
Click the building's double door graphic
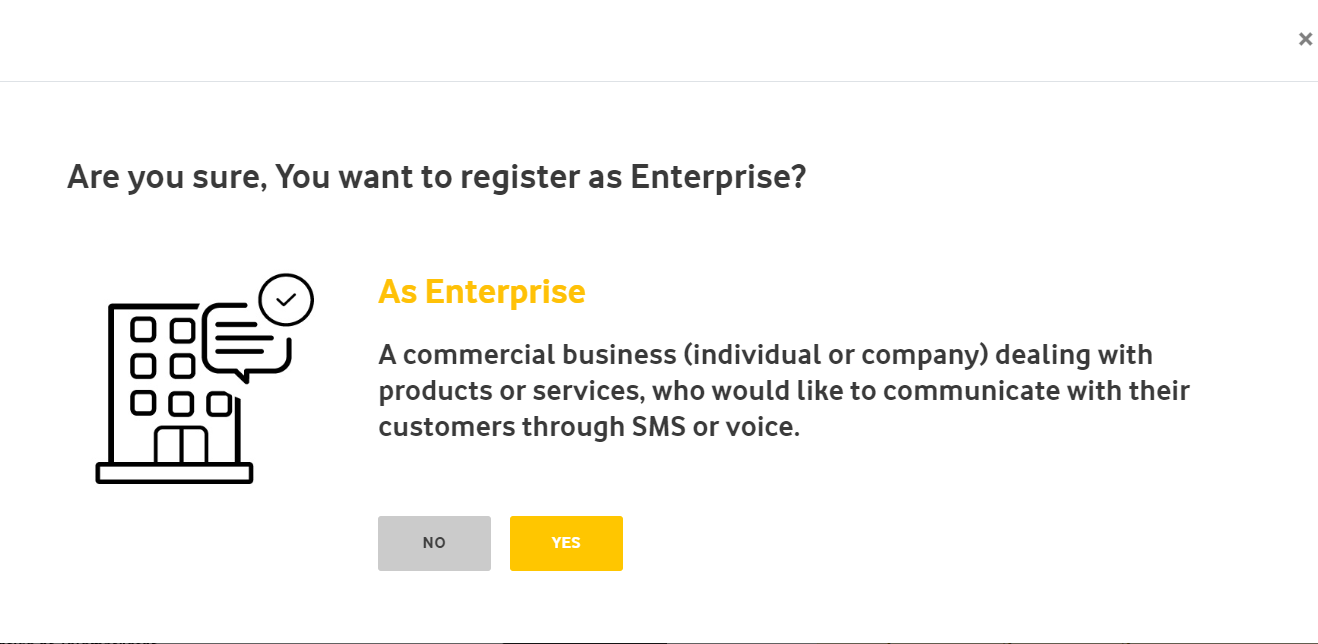pos(181,445)
